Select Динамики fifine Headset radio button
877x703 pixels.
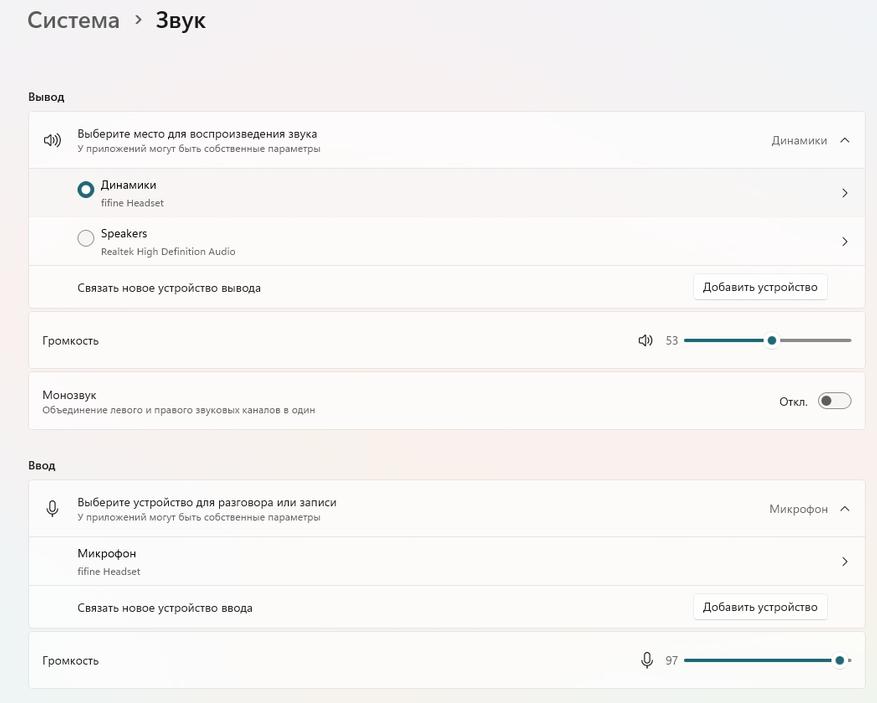(x=86, y=190)
